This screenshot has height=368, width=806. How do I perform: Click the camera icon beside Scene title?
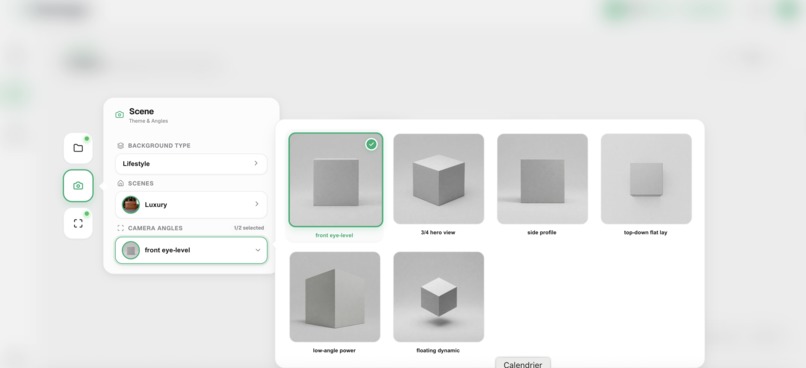[x=119, y=115]
